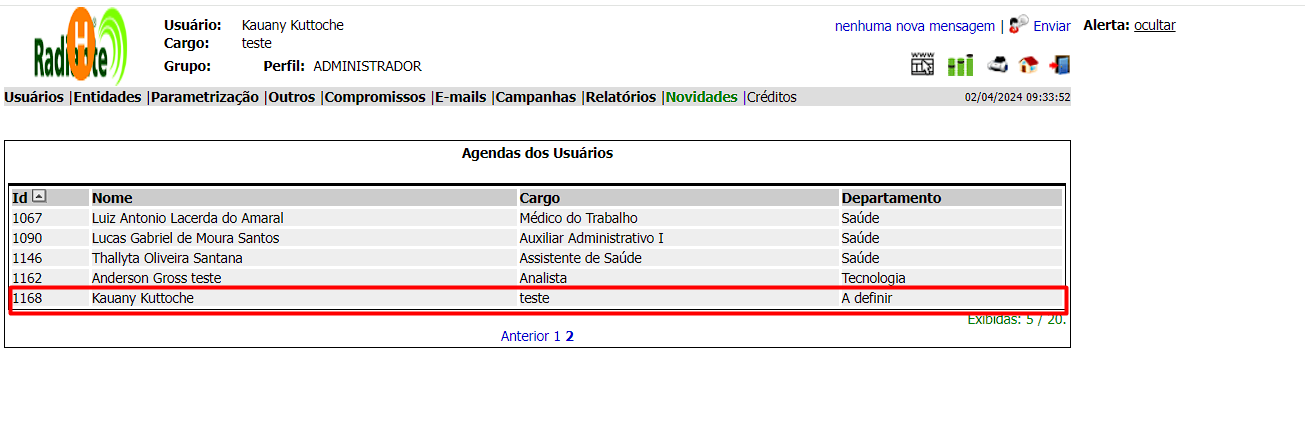This screenshot has height=438, width=1305.
Task: Click the Radiosite logo
Action: 80,47
